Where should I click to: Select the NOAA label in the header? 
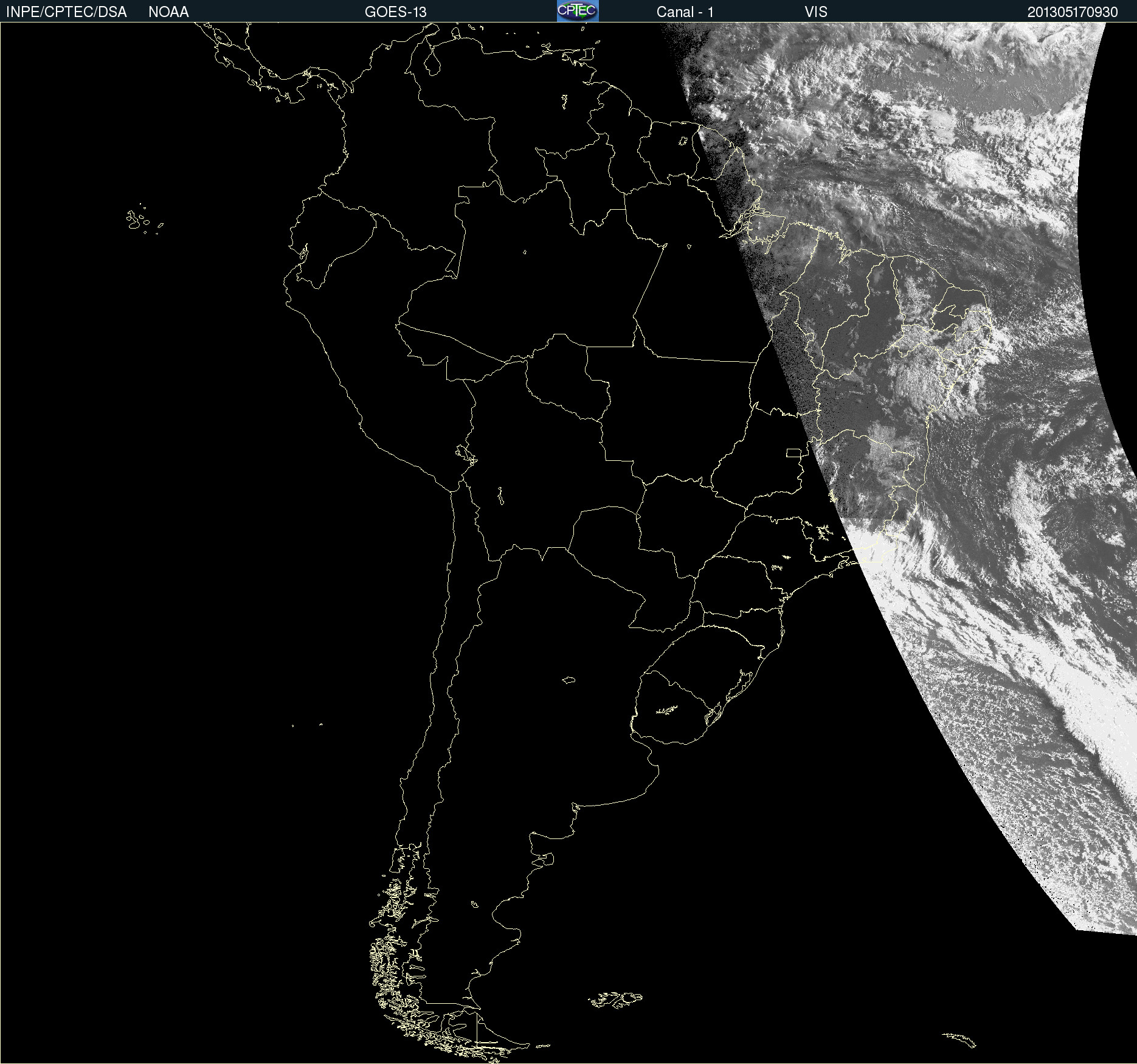click(168, 12)
